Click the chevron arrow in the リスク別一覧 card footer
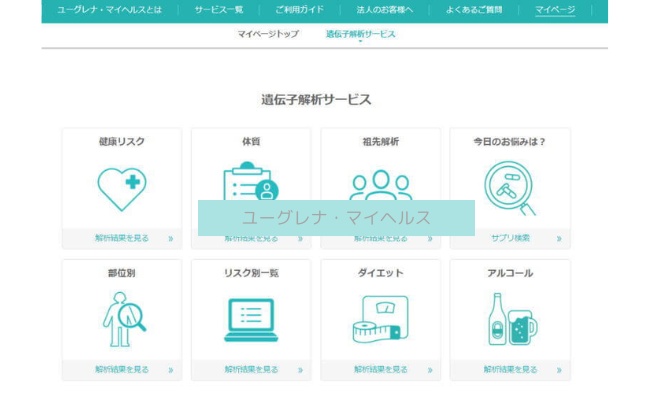Screen dimensions: 650x400 (x=301, y=370)
